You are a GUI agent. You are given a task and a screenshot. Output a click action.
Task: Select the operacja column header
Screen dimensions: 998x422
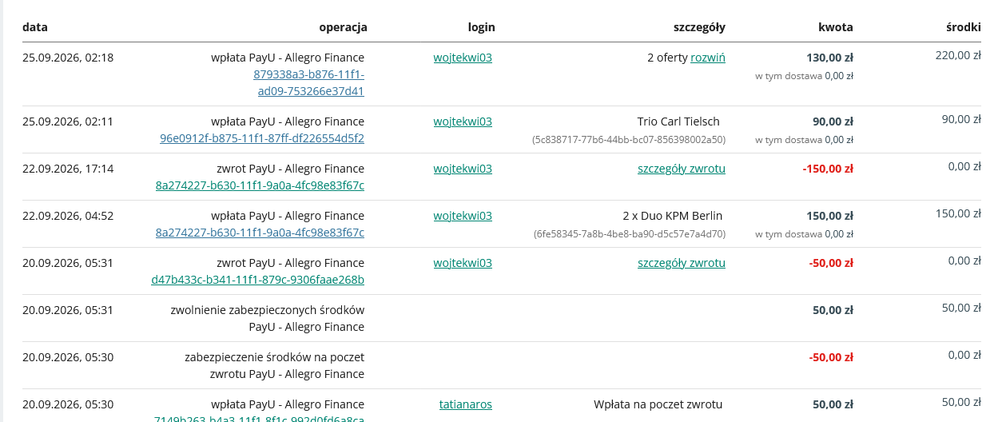343,27
